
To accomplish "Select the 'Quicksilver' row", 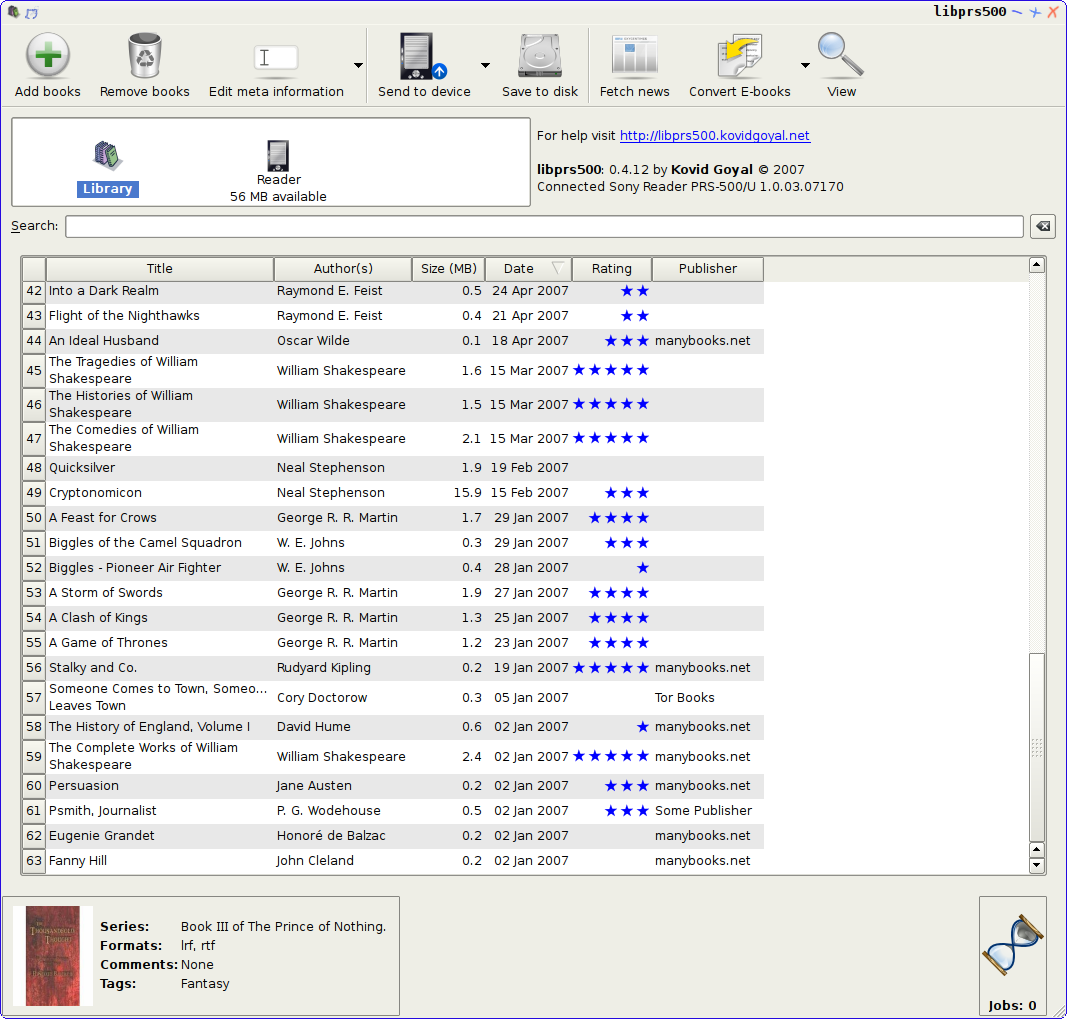I will tap(393, 468).
